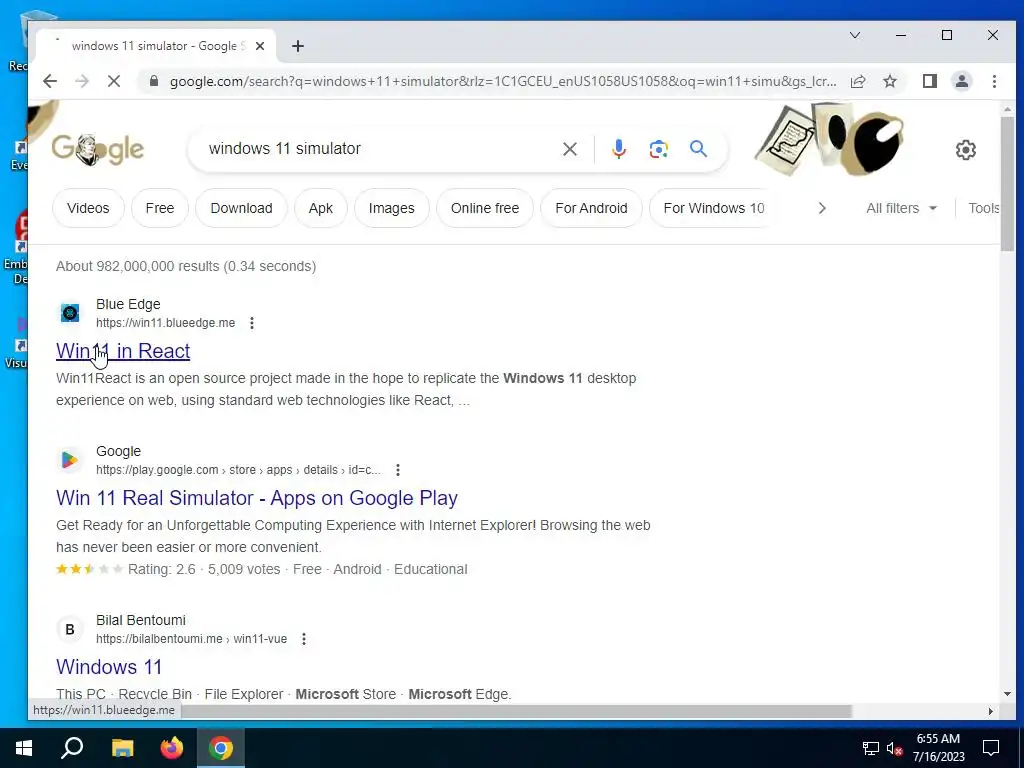Share this page via the share icon
Screen dimensions: 1024x768
[858, 81]
